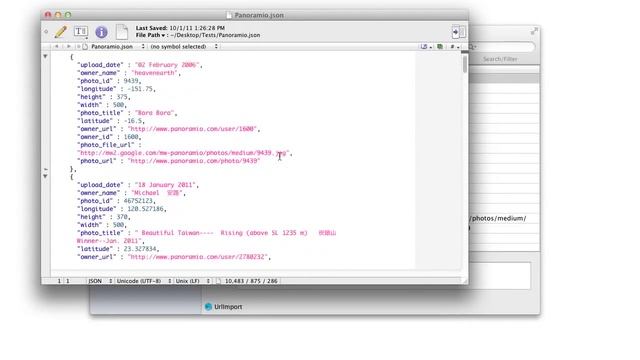Click the photo_id value 46752123
Image resolution: width=640 pixels, height=360 pixels.
[138, 201]
